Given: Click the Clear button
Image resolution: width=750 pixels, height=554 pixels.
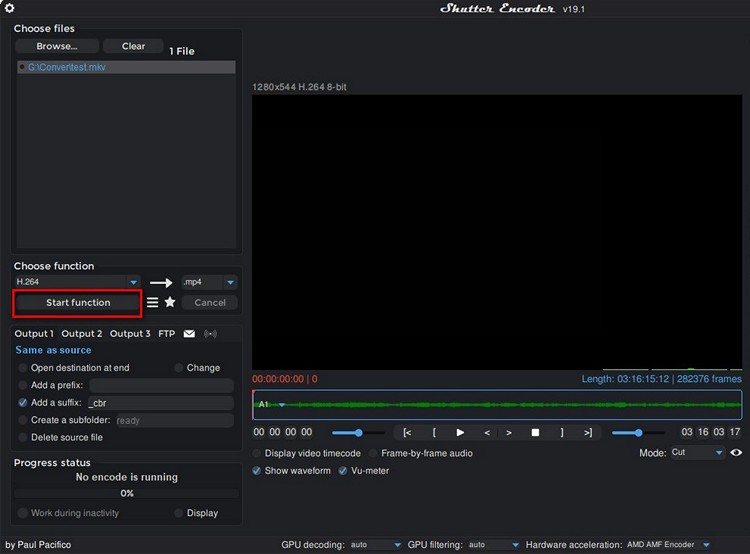Looking at the screenshot, I should tap(133, 46).
